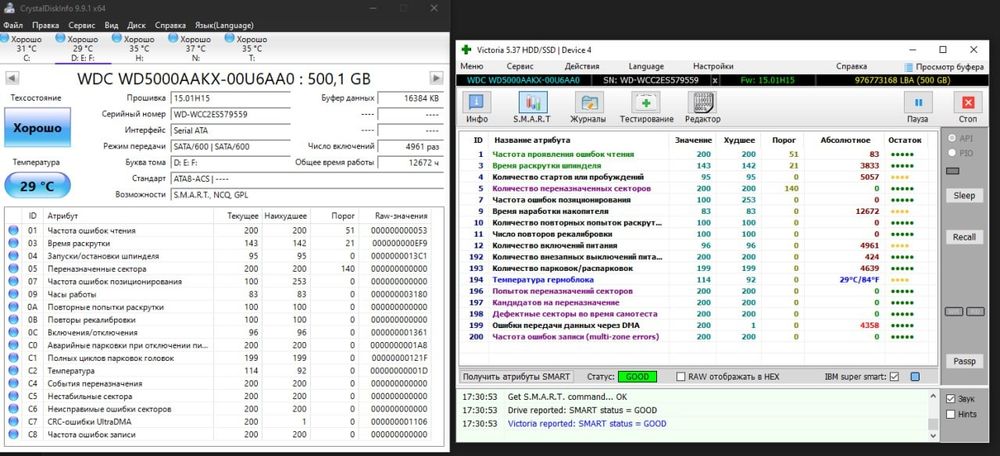Toggle RAW отображать в HEX checkbox

pos(680,377)
